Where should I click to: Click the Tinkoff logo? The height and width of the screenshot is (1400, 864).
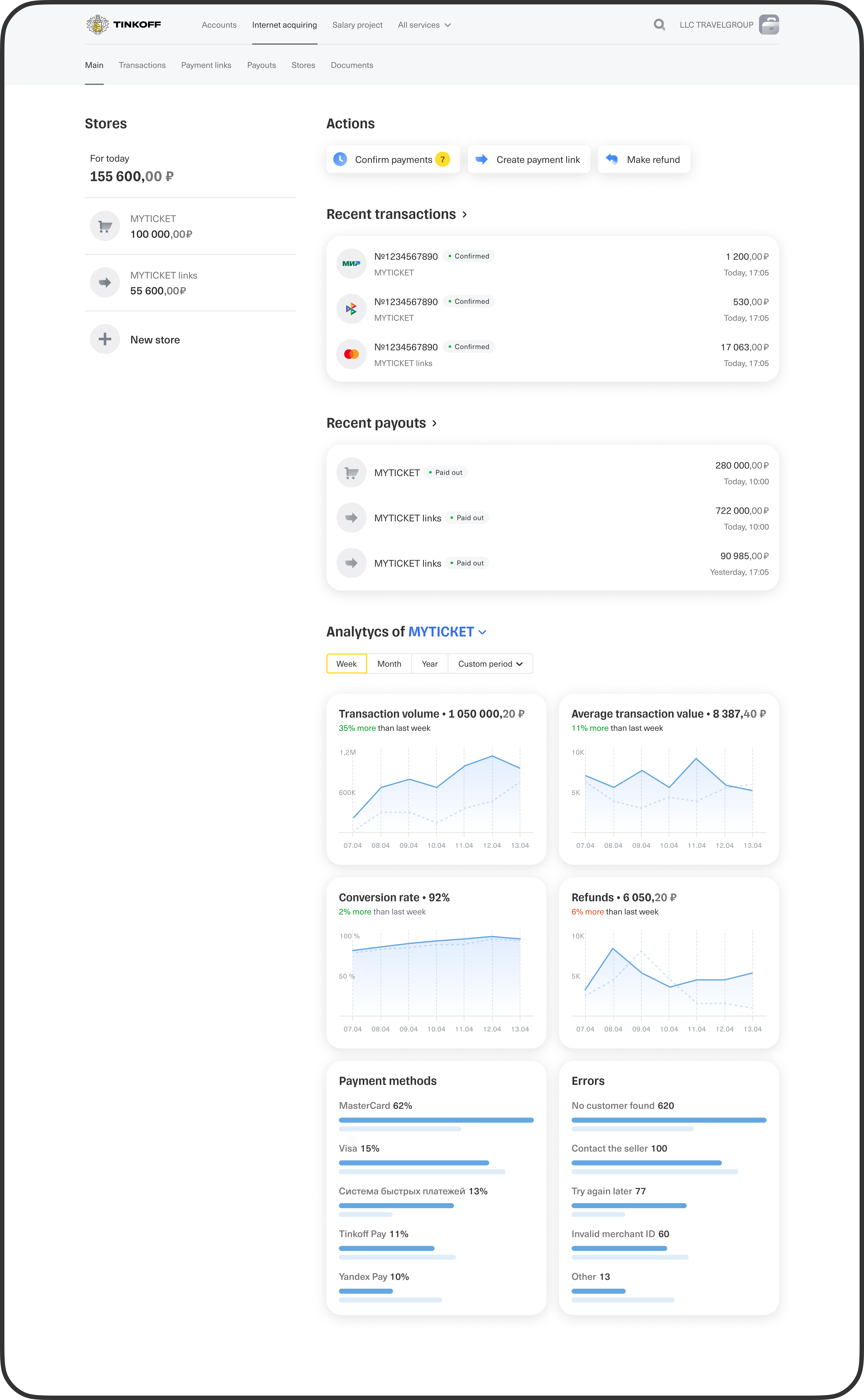pos(123,25)
